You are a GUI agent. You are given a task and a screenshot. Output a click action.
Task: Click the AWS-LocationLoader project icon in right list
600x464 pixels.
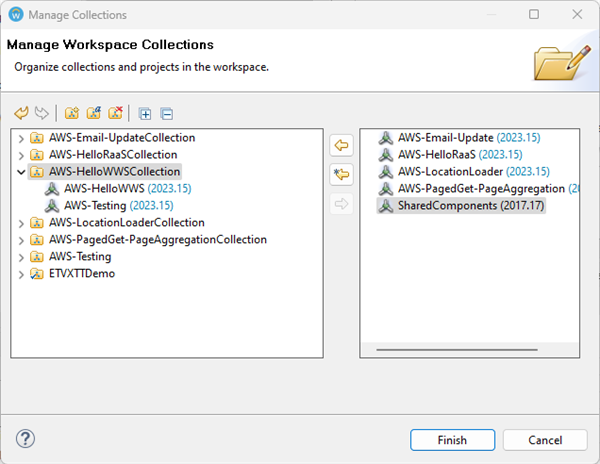pos(386,171)
